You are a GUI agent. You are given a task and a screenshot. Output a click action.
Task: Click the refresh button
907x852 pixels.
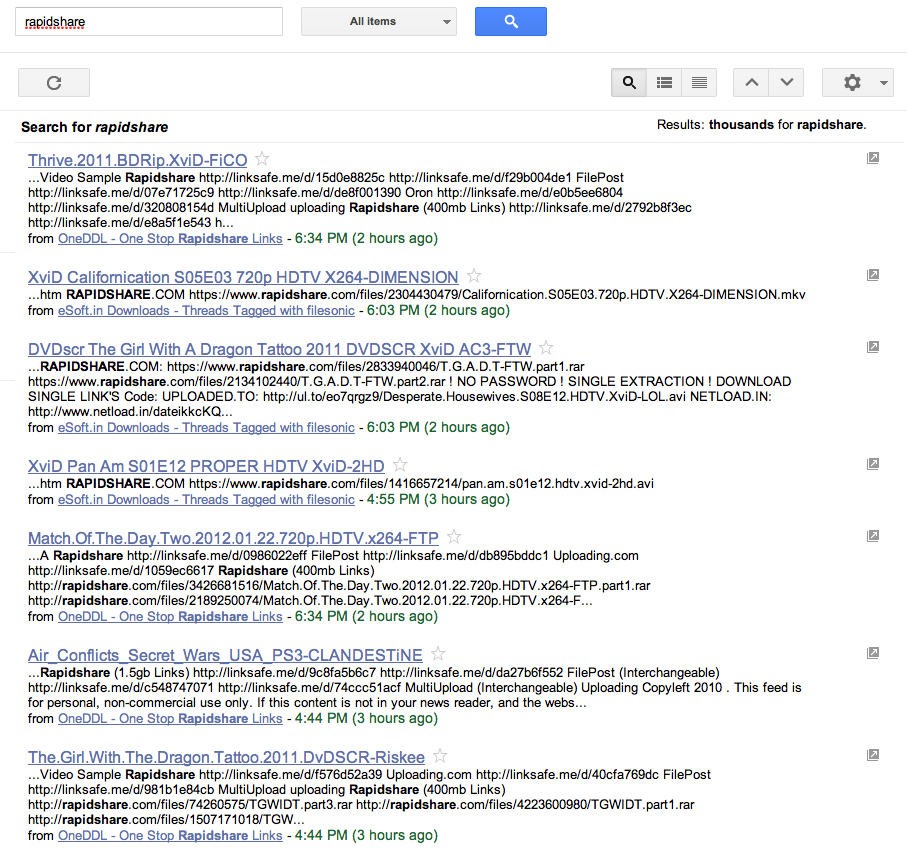coord(54,83)
